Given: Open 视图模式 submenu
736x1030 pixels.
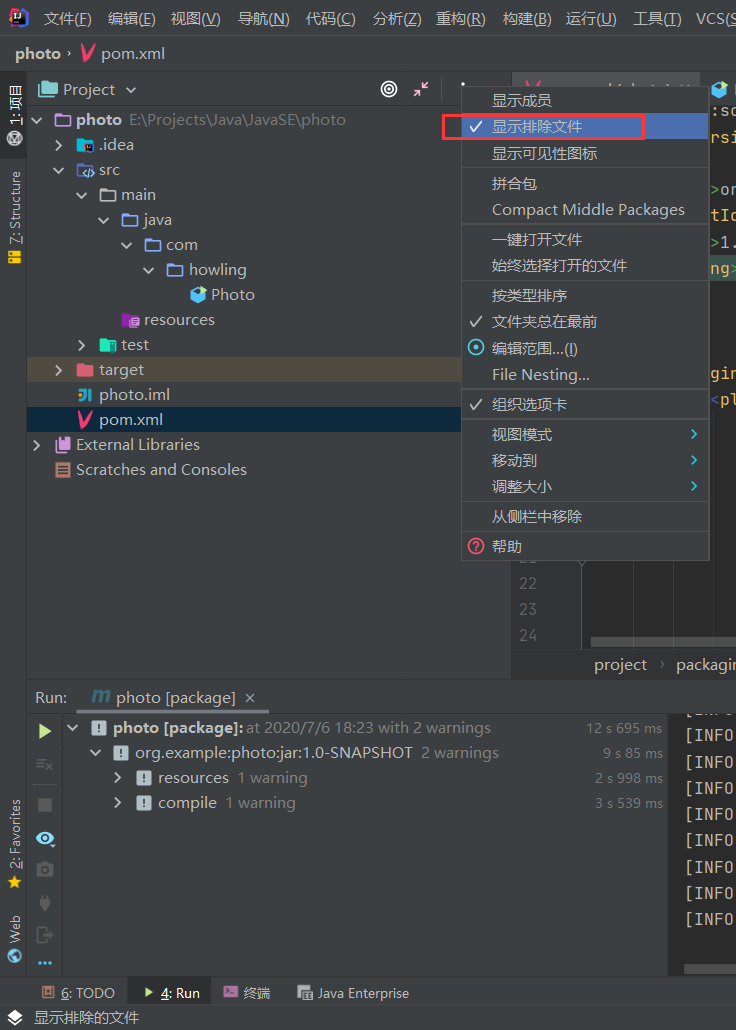Looking at the screenshot, I should [585, 434].
